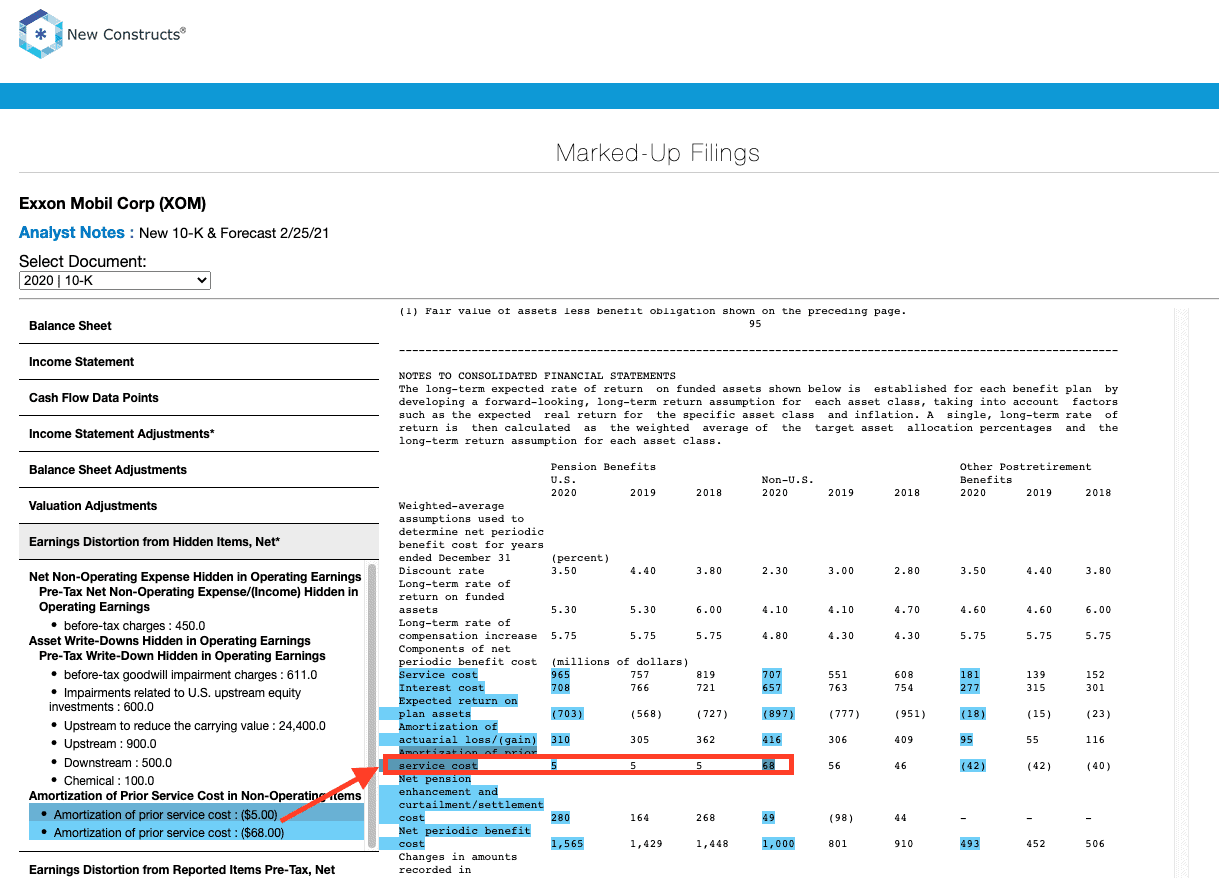
Task: Click Marked-Up Filings page title
Action: tap(658, 153)
